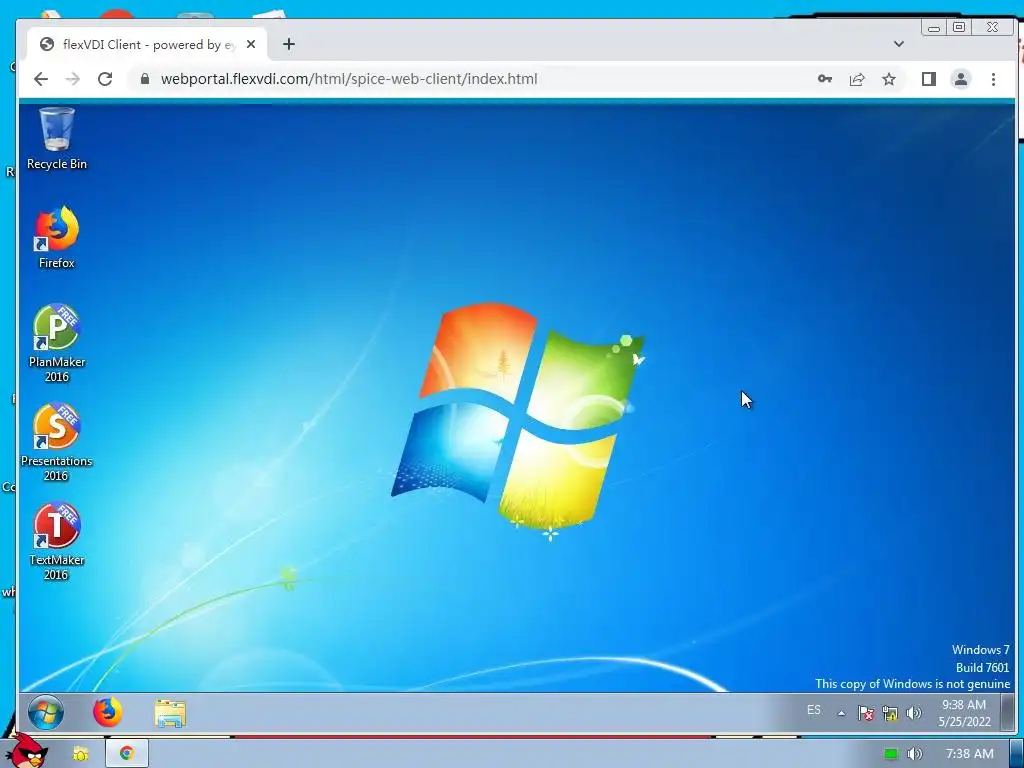Open the Windows 7 Start button
The width and height of the screenshot is (1024, 768).
46,712
